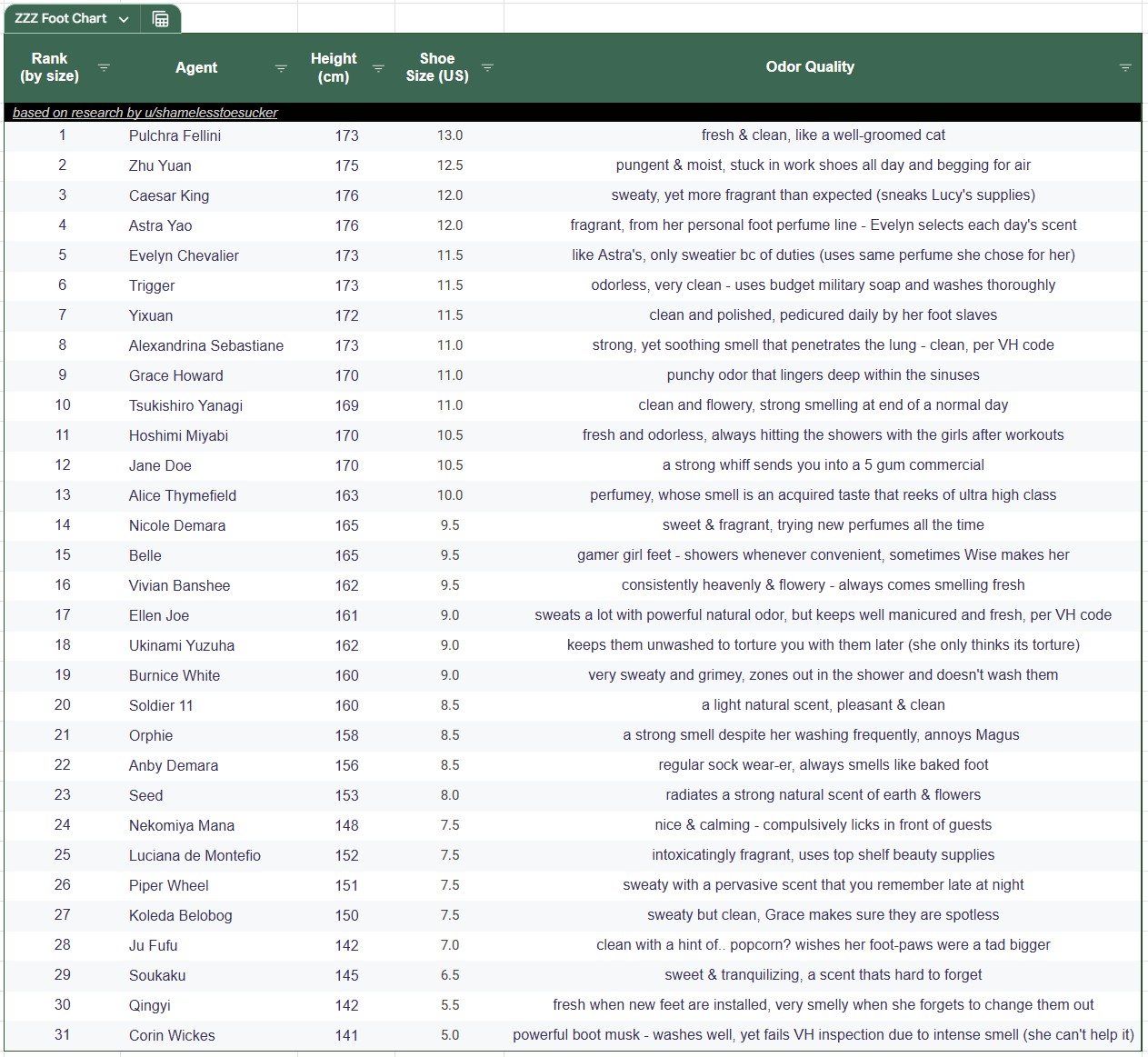Select the Shoe Size (US) column header
The height and width of the screenshot is (1057, 1148).
click(437, 67)
